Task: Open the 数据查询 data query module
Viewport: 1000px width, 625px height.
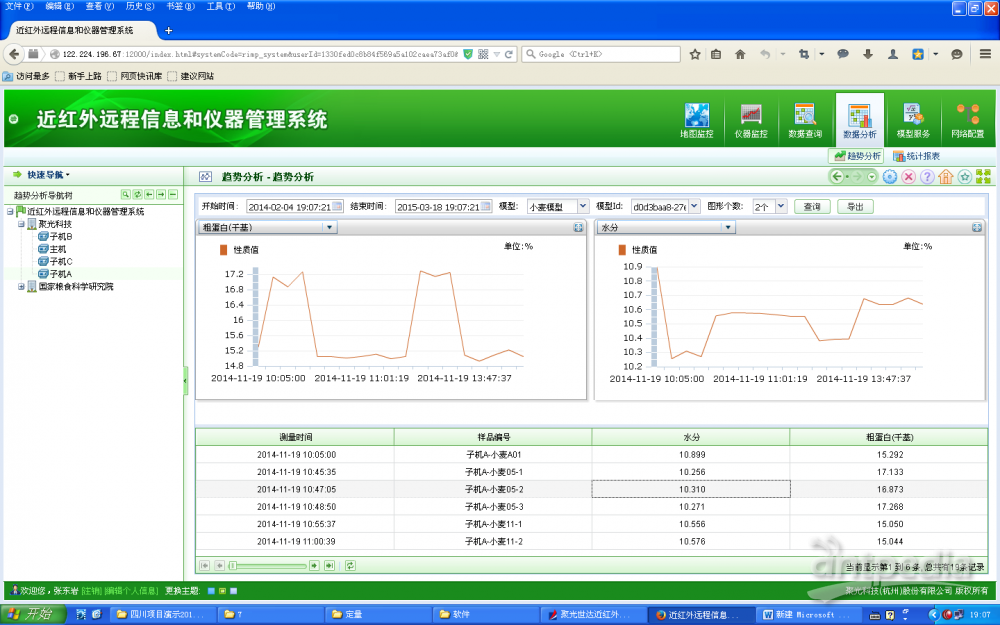Action: [805, 120]
